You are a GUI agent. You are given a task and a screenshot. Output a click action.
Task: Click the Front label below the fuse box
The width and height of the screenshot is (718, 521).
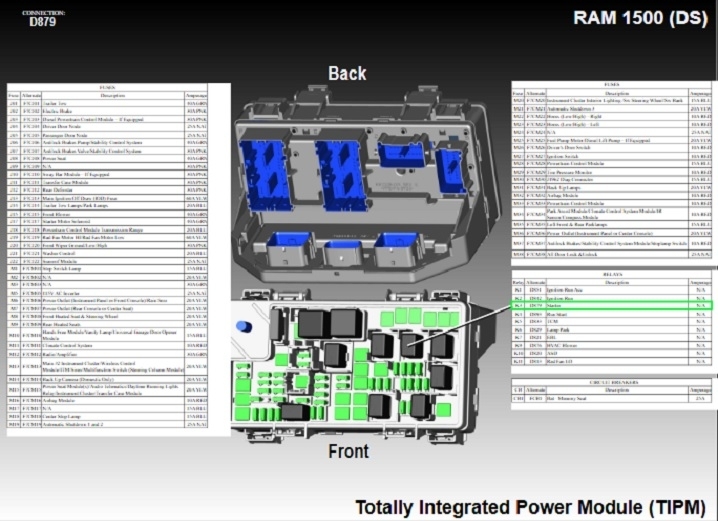tap(348, 451)
